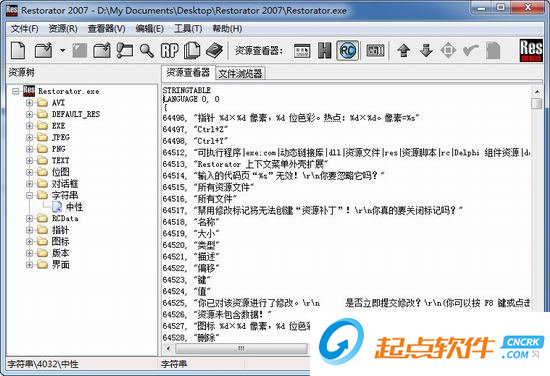Switch to the 文件浏览器 tab

click(x=240, y=73)
